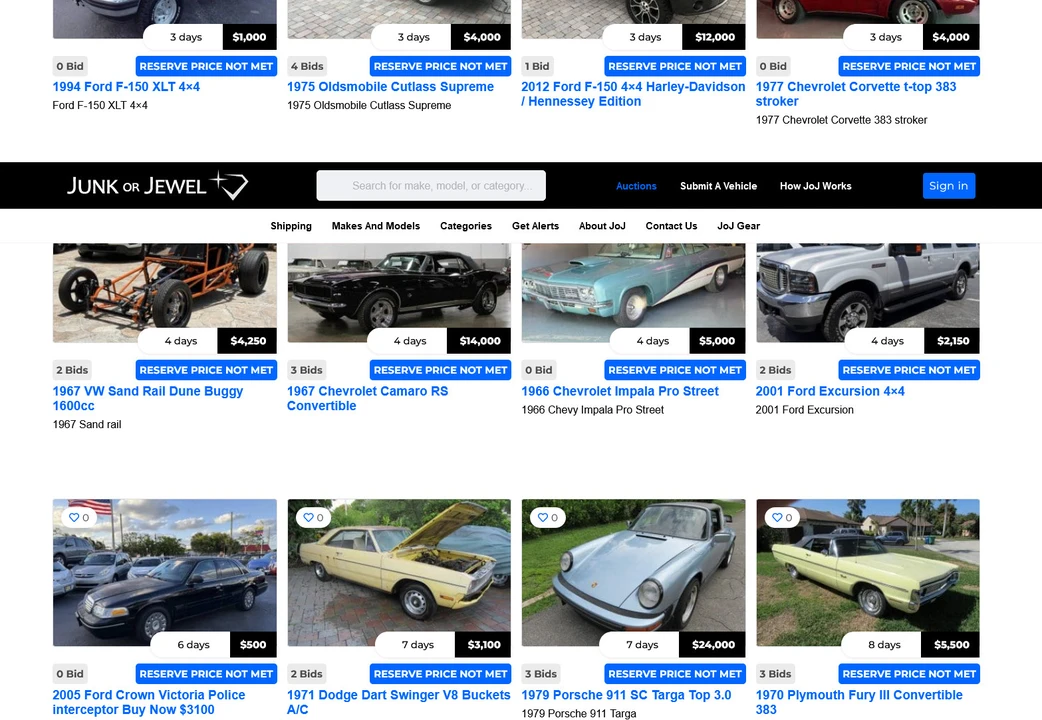This screenshot has height=720, width=1042.
Task: Click Reserve Price Not Met on Plymouth Fury
Action: pyautogui.click(x=909, y=674)
